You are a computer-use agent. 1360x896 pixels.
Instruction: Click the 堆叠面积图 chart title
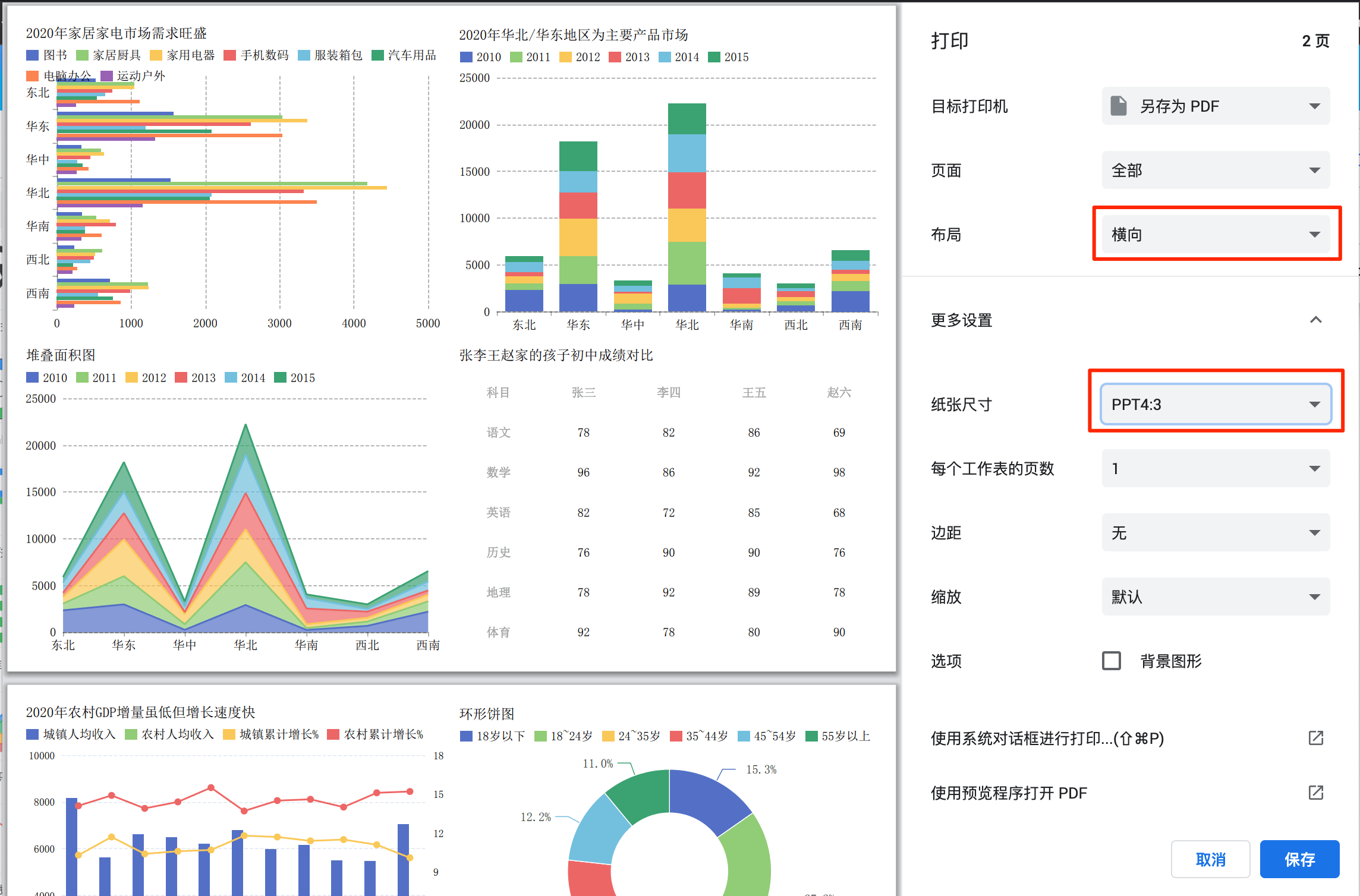(61, 355)
